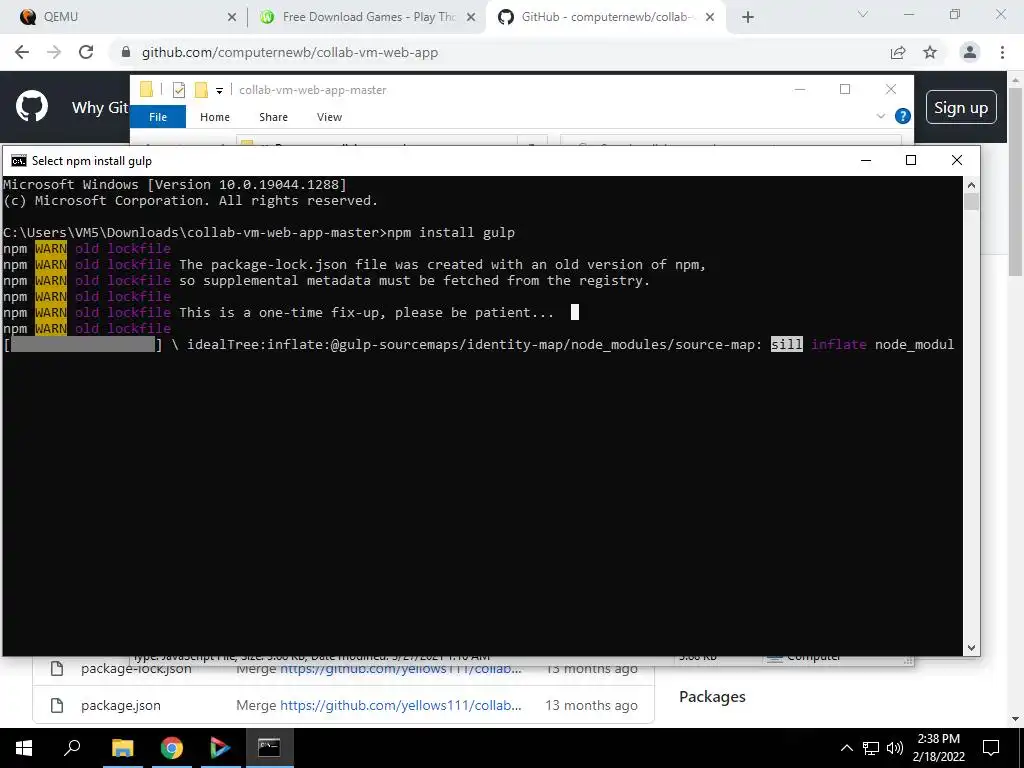Open the command prompt system menu icon
1024x768 pixels.
tap(19, 161)
